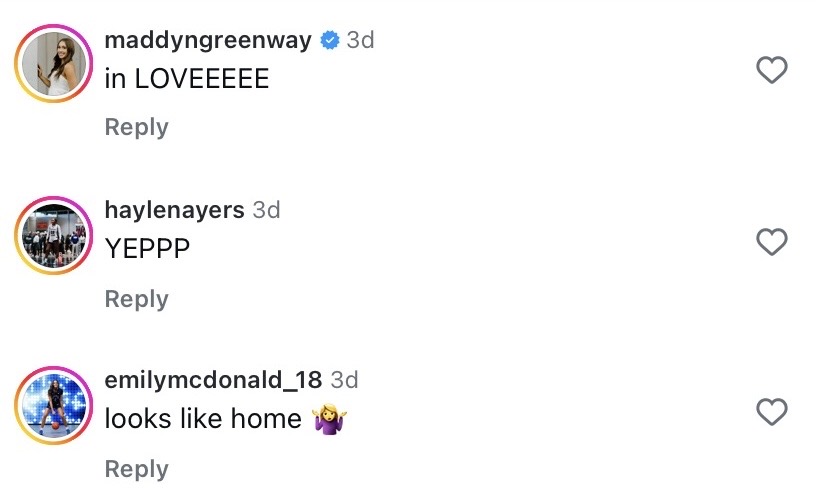This screenshot has width=818, height=498.
Task: Tap heart on emilymcdonald_18's comment
Action: (x=771, y=411)
